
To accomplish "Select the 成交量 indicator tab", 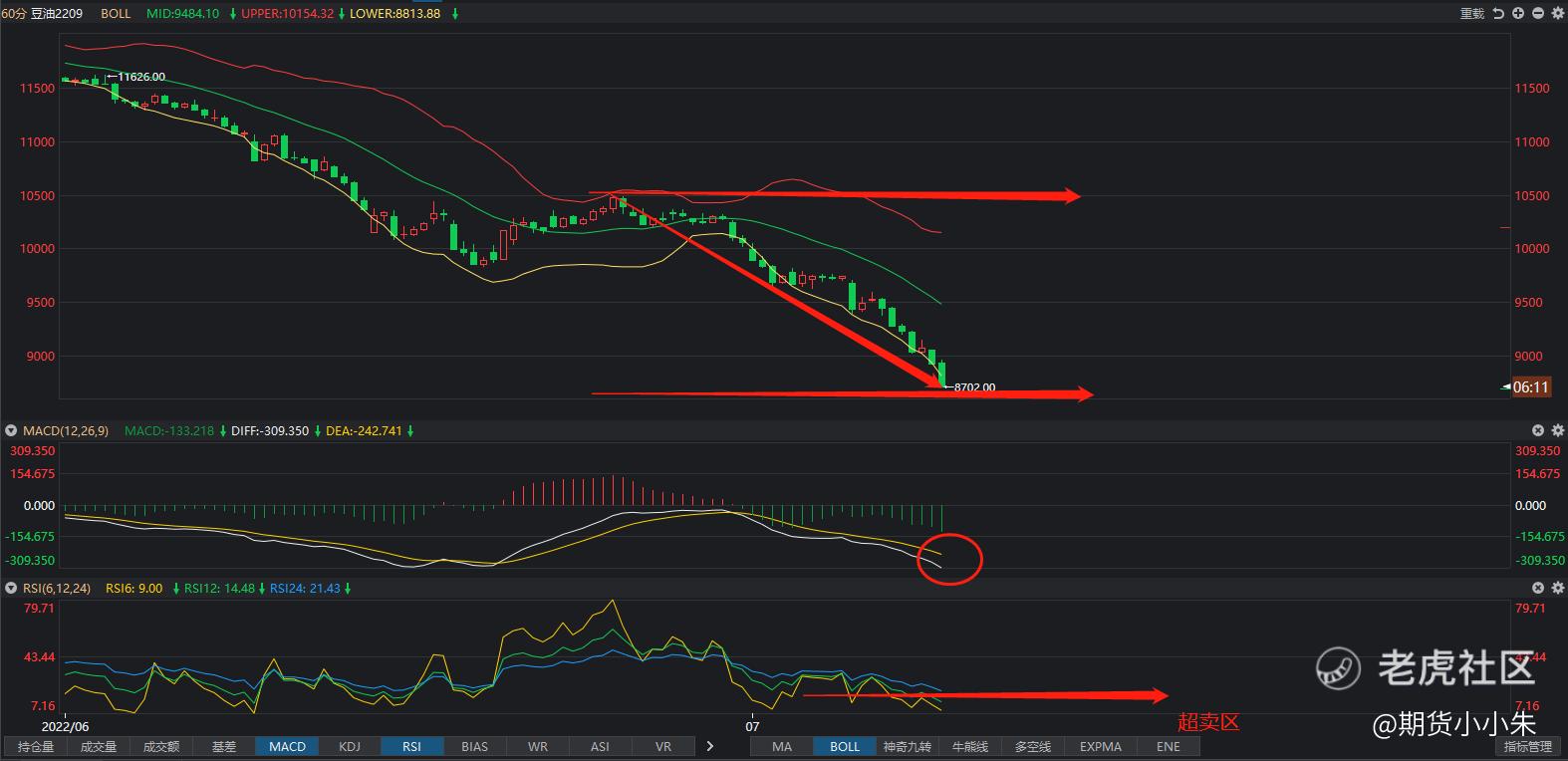I will (99, 746).
